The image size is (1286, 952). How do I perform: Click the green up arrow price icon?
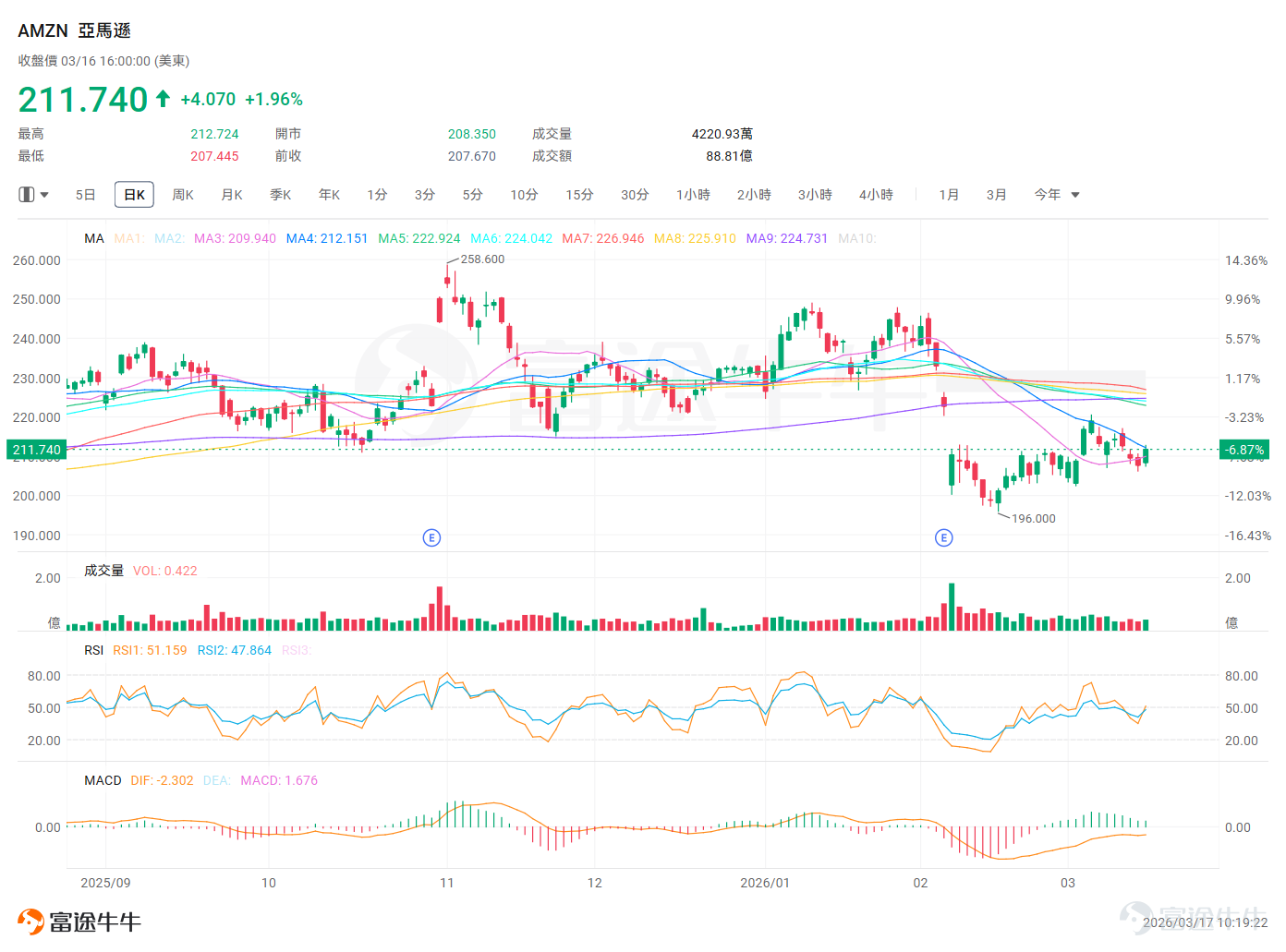point(163,99)
